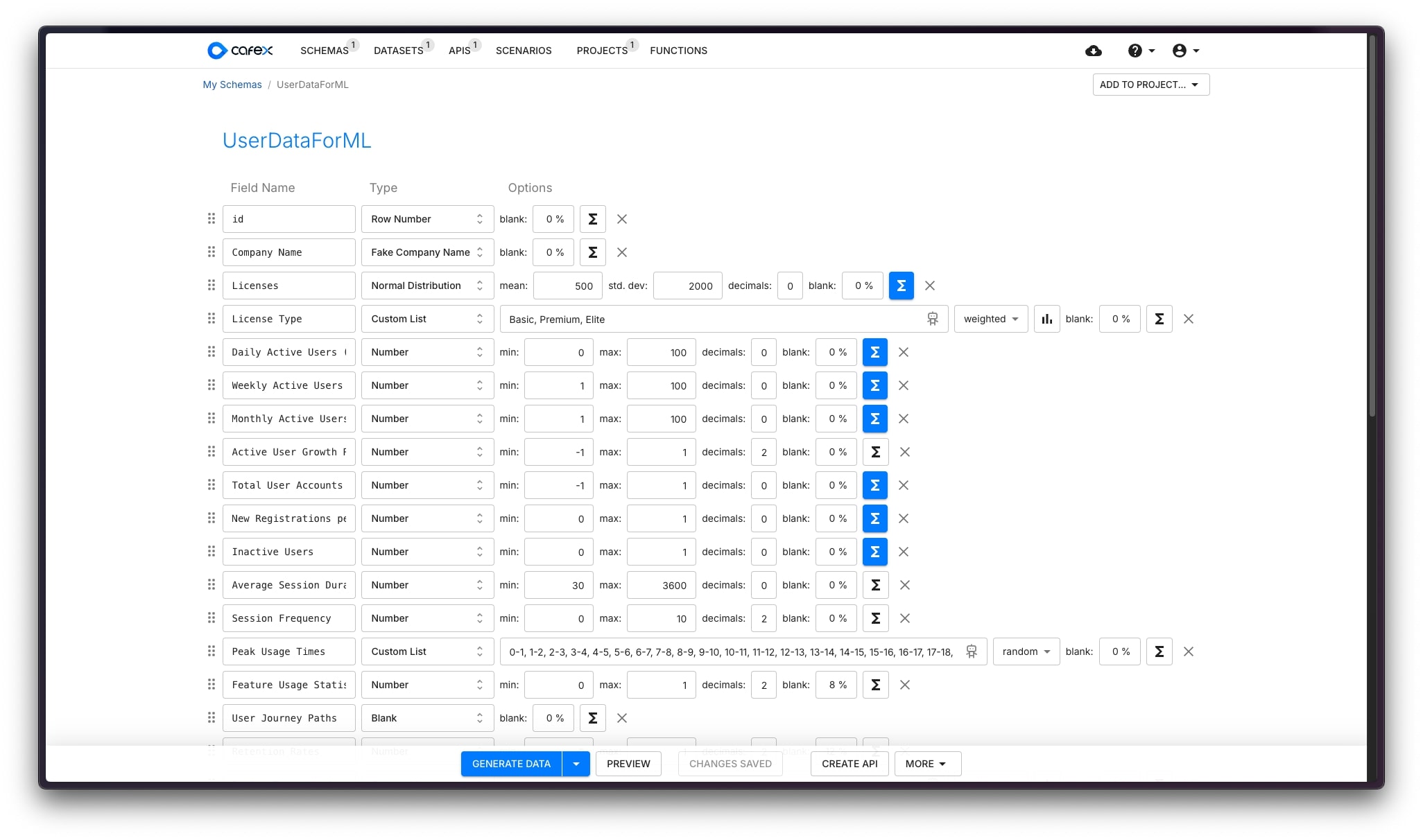This screenshot has height=840, width=1423.
Task: Click the max input for Average Session Duration
Action: coord(660,585)
